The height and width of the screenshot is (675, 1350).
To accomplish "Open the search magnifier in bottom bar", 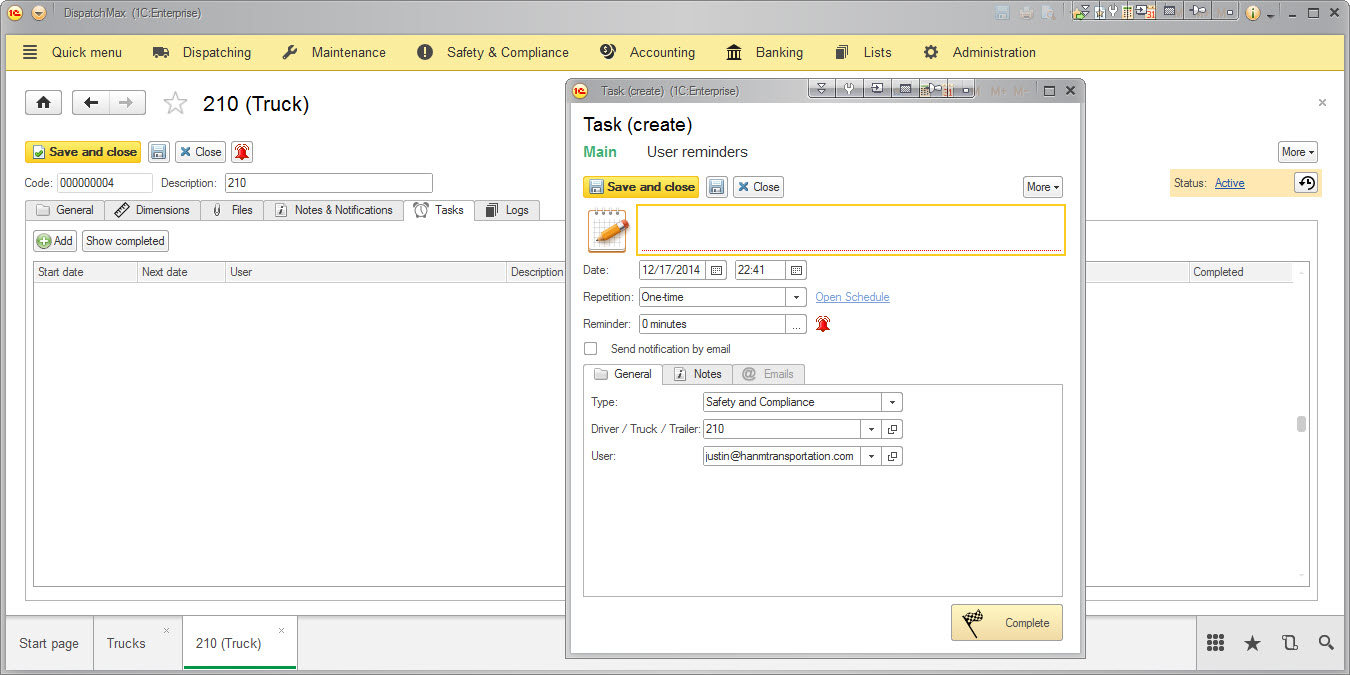I will [x=1326, y=643].
